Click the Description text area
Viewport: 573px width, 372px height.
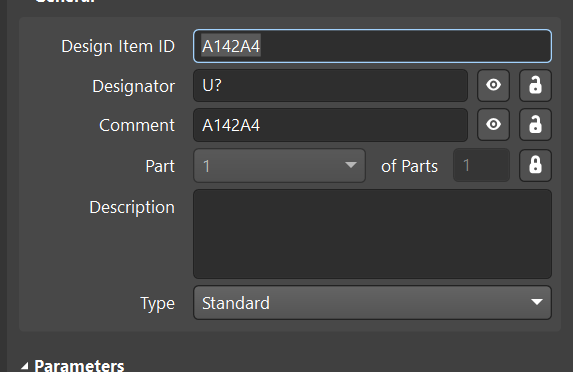click(372, 234)
